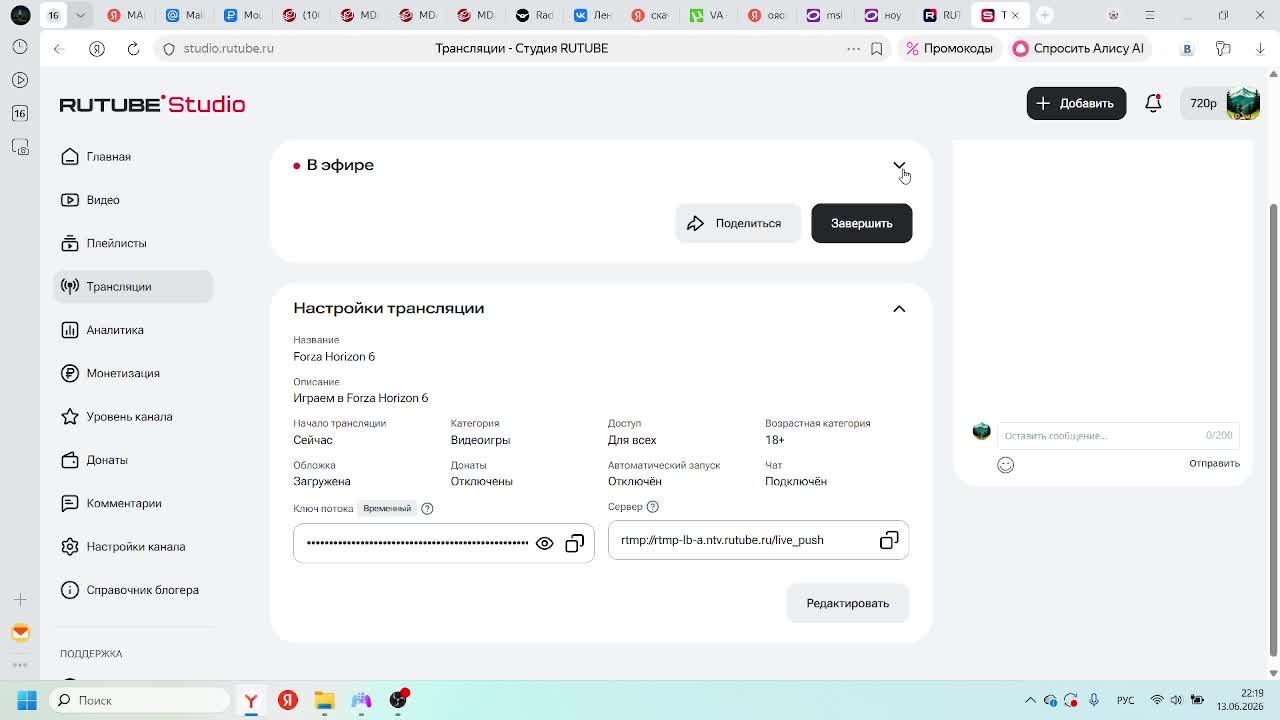Open the 720p profile label
Screen dimensions: 1280x720
(1203, 104)
